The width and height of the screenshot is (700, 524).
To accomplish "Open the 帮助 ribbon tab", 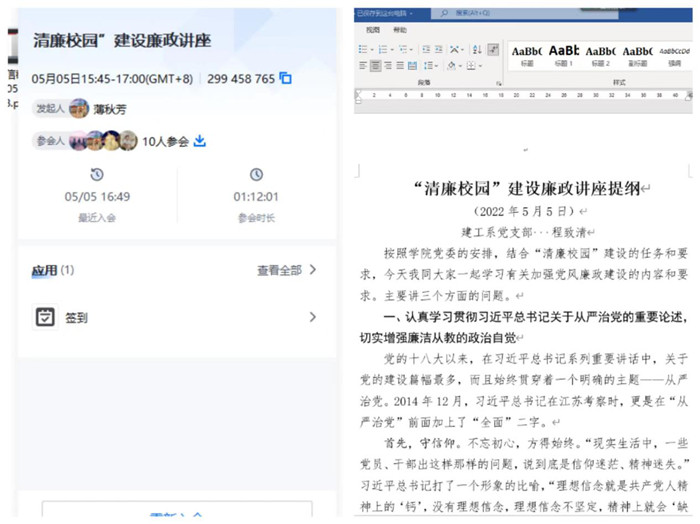I will (400, 30).
